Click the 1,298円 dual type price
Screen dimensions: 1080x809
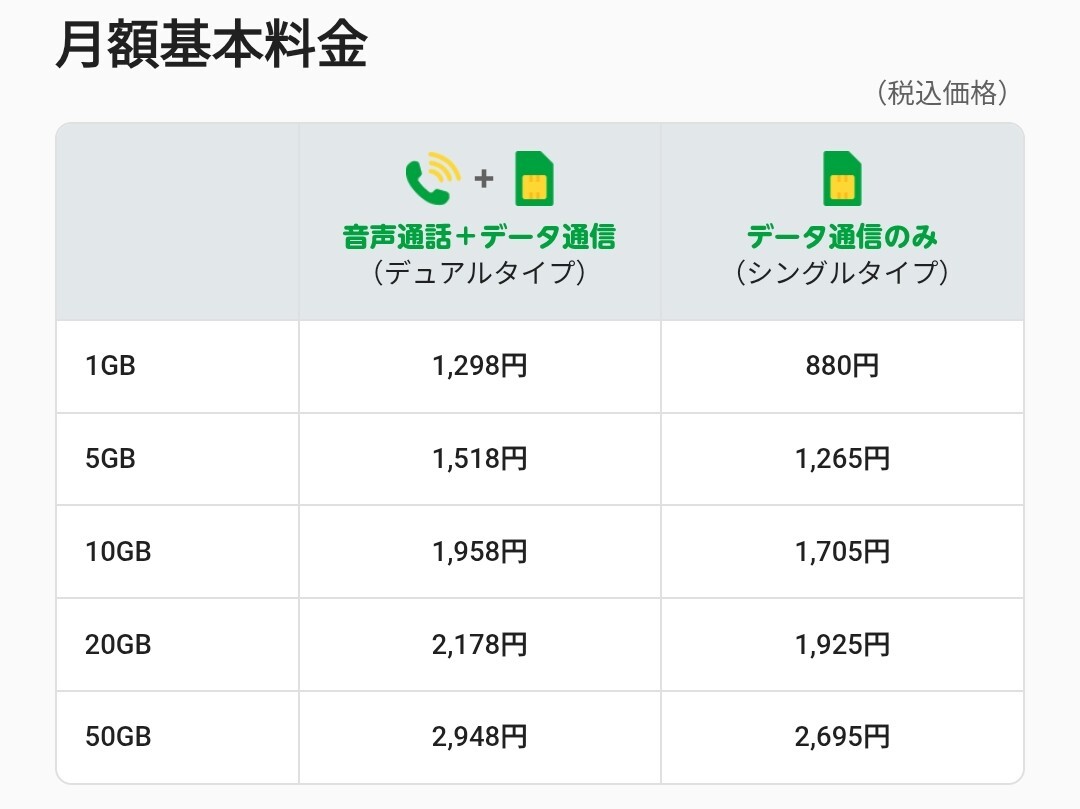tap(479, 366)
